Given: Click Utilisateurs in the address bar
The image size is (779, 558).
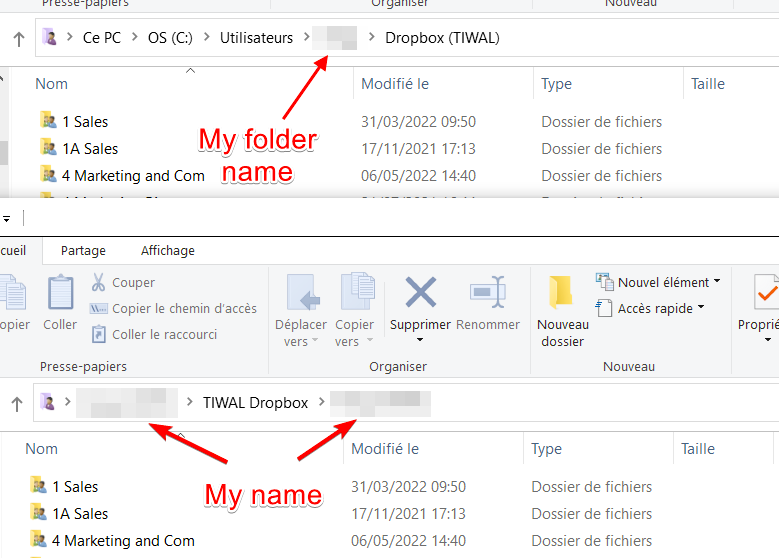Looking at the screenshot, I should (x=256, y=38).
